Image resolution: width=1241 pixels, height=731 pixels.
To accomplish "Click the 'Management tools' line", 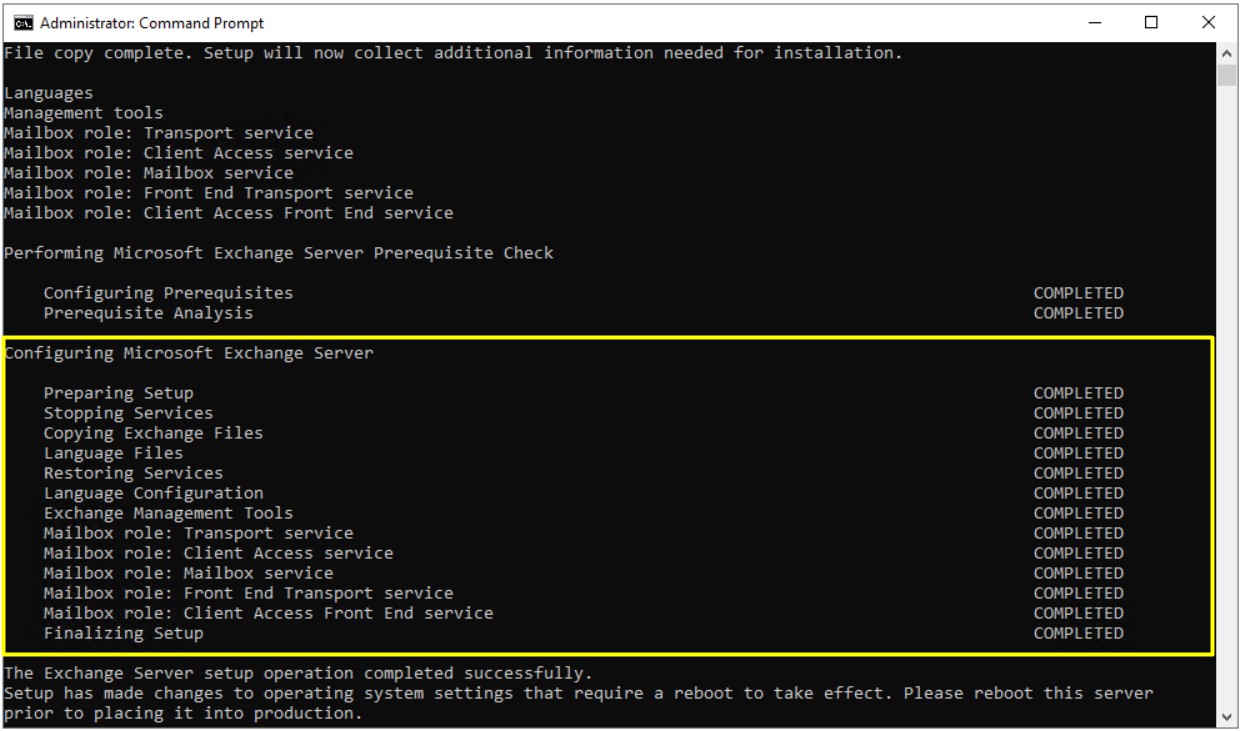I will pyautogui.click(x=84, y=113).
